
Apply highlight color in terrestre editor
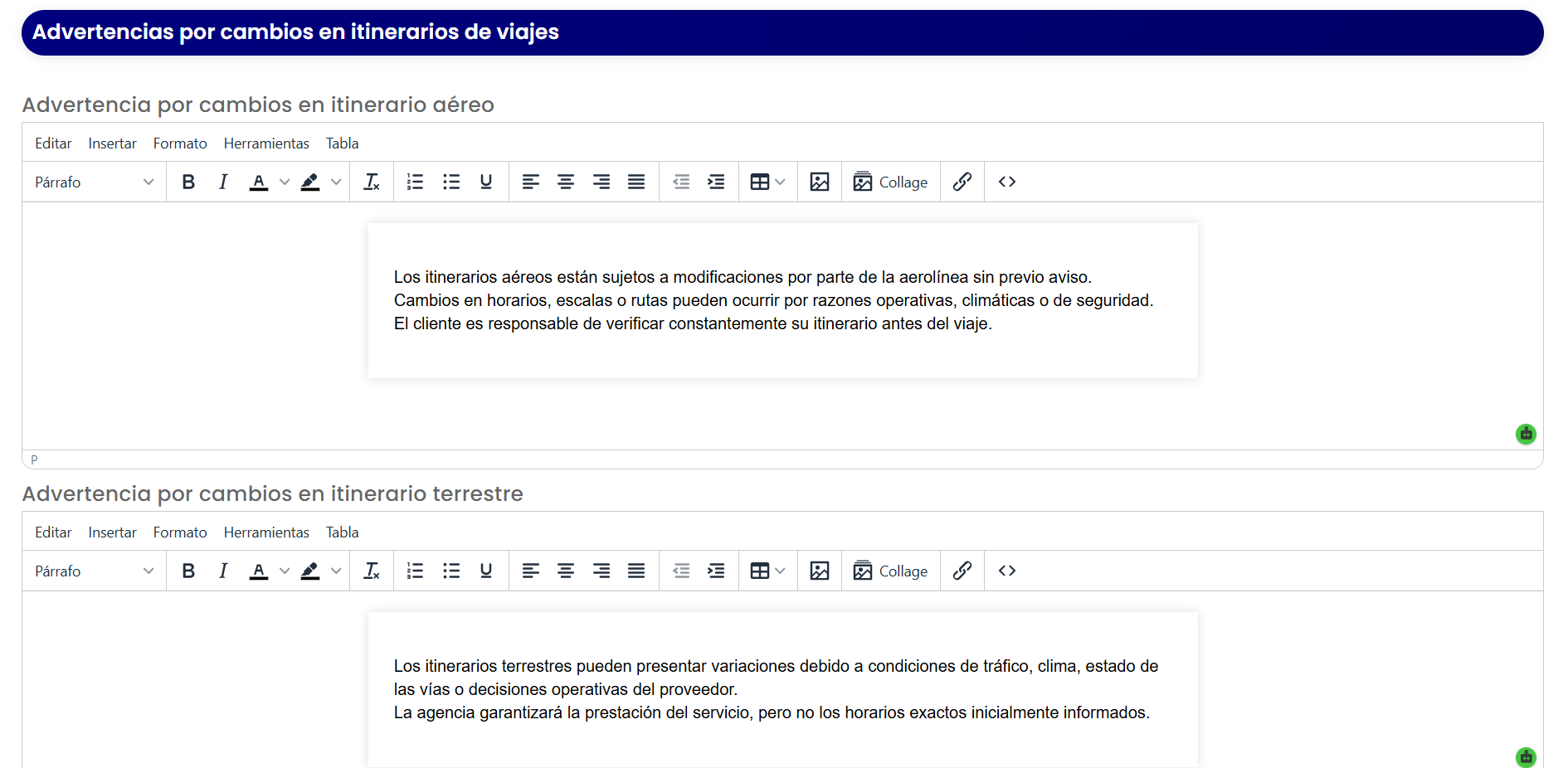pyautogui.click(x=310, y=571)
